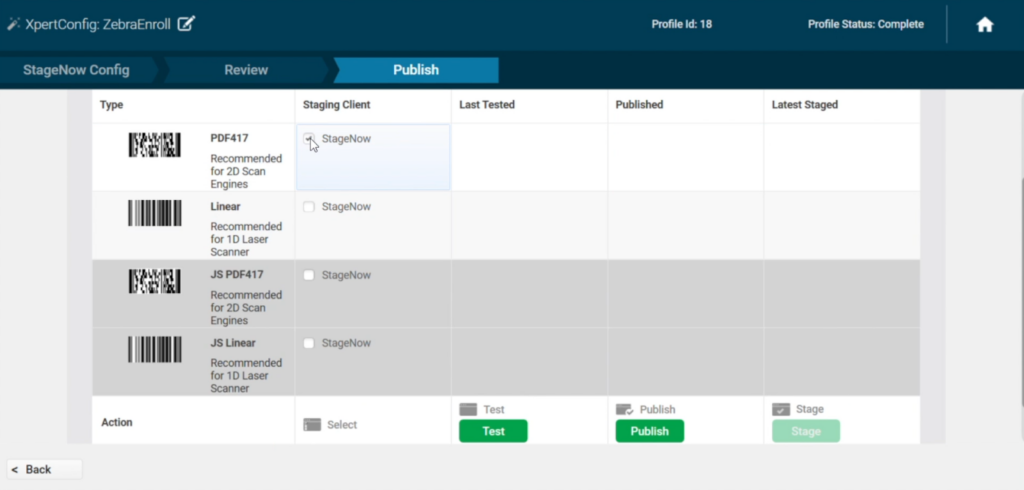Click the disabled Stage button

click(x=806, y=431)
